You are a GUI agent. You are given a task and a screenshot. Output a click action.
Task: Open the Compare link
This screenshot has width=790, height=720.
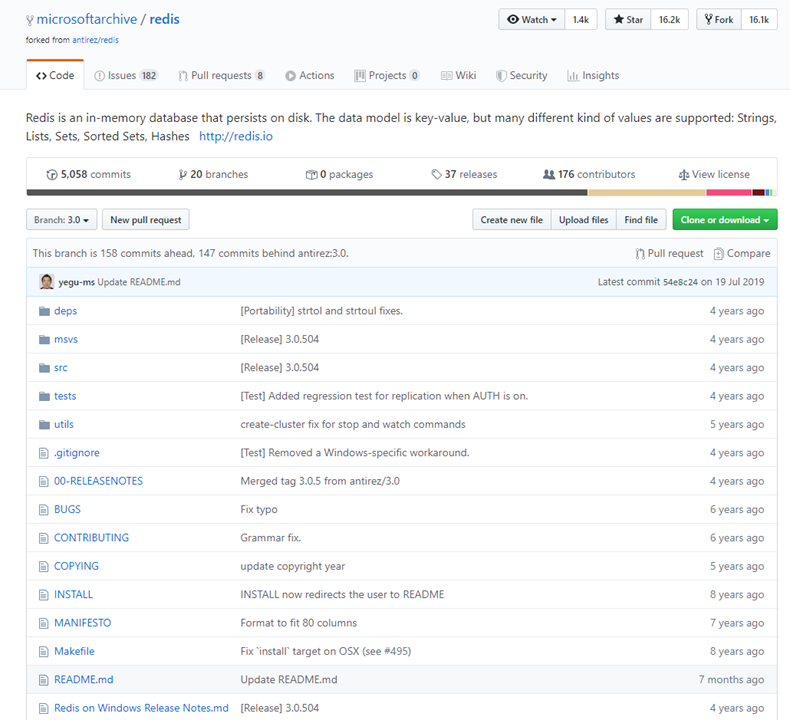(x=742, y=253)
